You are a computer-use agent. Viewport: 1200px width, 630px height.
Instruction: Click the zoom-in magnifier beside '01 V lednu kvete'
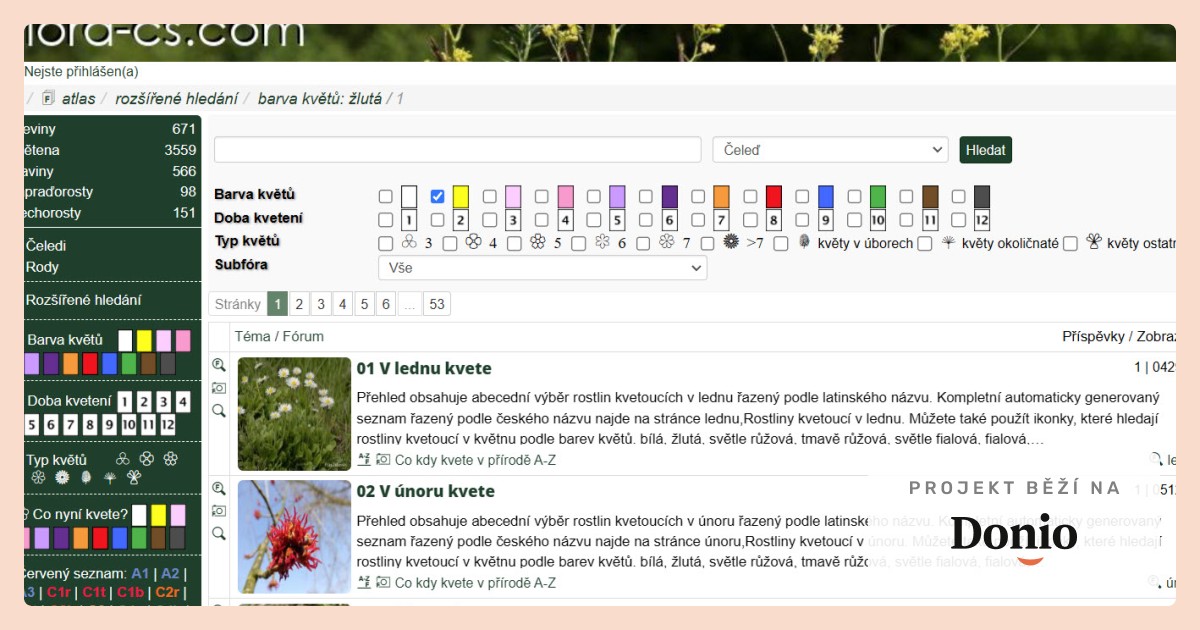tap(219, 365)
